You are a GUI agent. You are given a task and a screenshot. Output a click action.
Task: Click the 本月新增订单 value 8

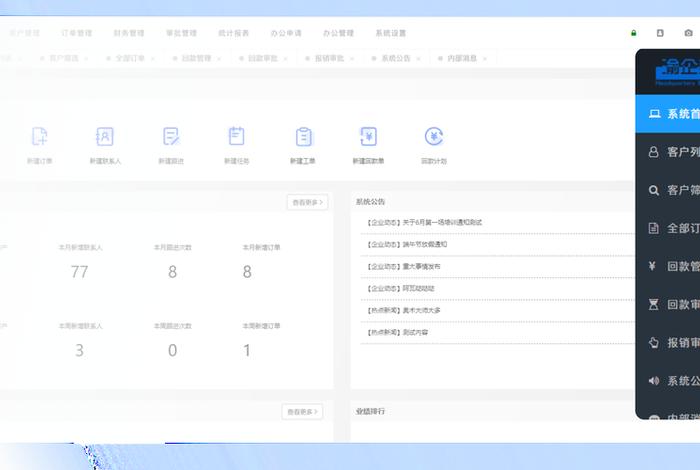(247, 271)
